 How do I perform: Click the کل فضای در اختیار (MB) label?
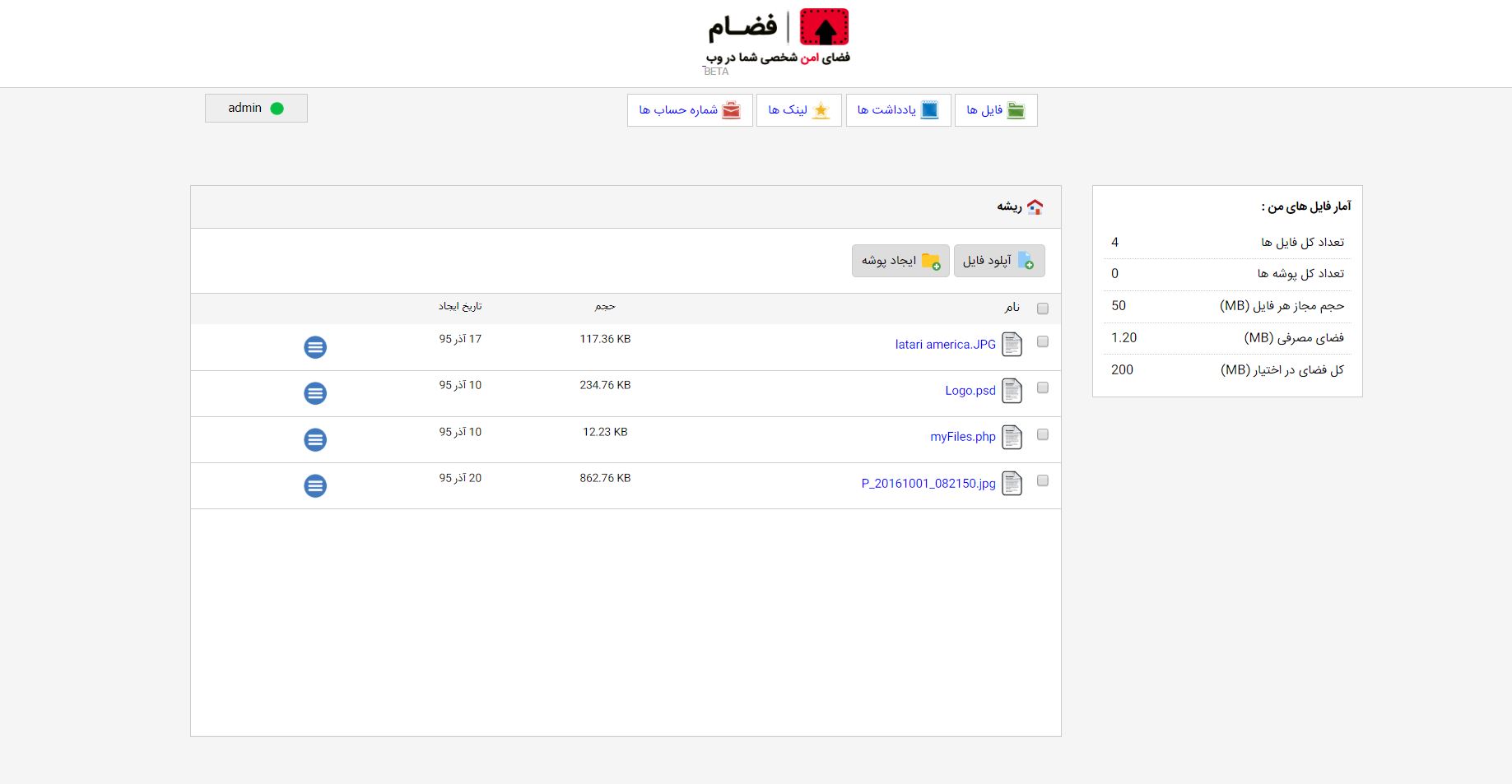[1282, 370]
